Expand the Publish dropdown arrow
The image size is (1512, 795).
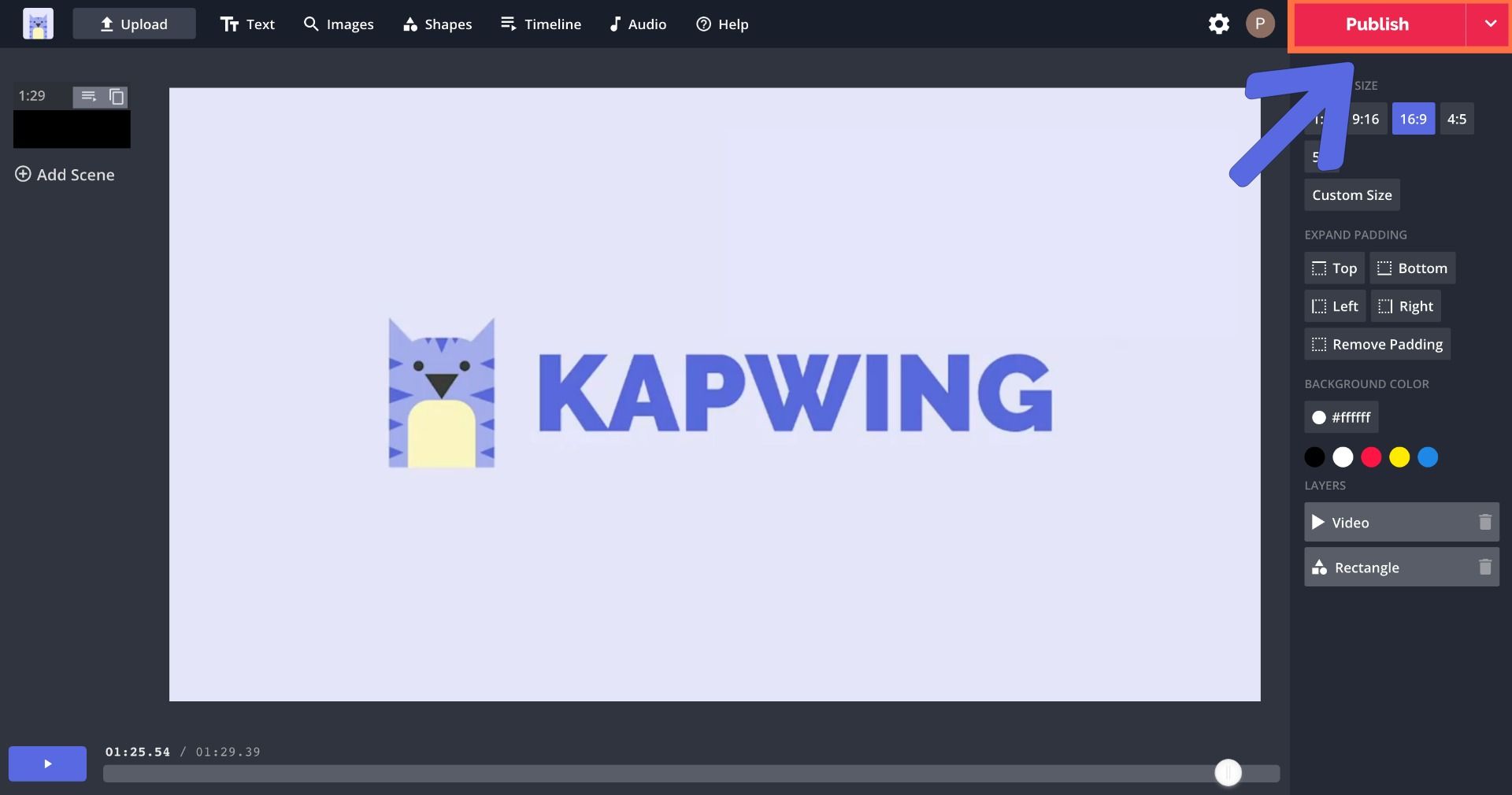[1490, 24]
